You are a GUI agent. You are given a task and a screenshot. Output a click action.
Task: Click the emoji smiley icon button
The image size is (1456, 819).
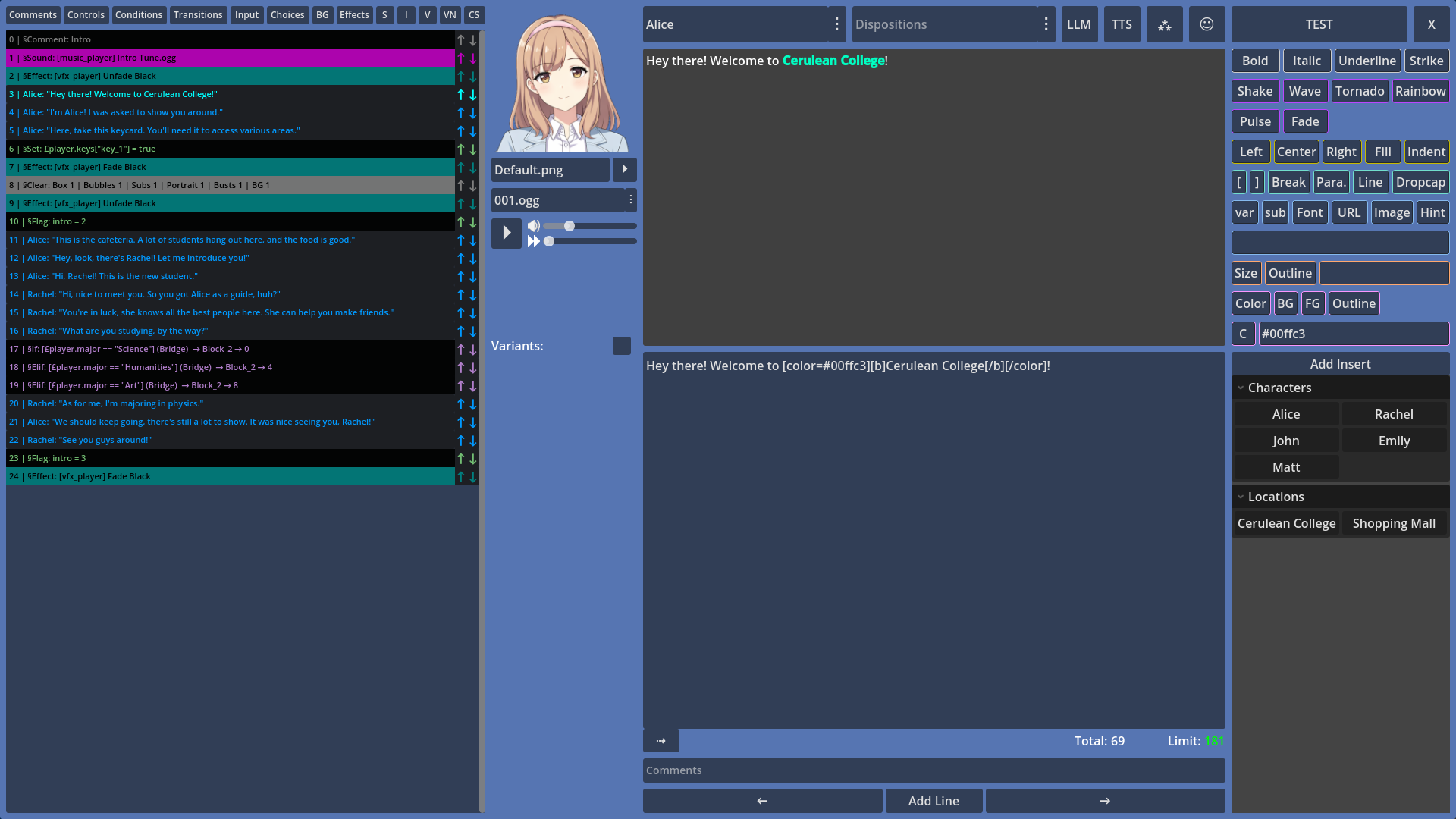click(1207, 24)
